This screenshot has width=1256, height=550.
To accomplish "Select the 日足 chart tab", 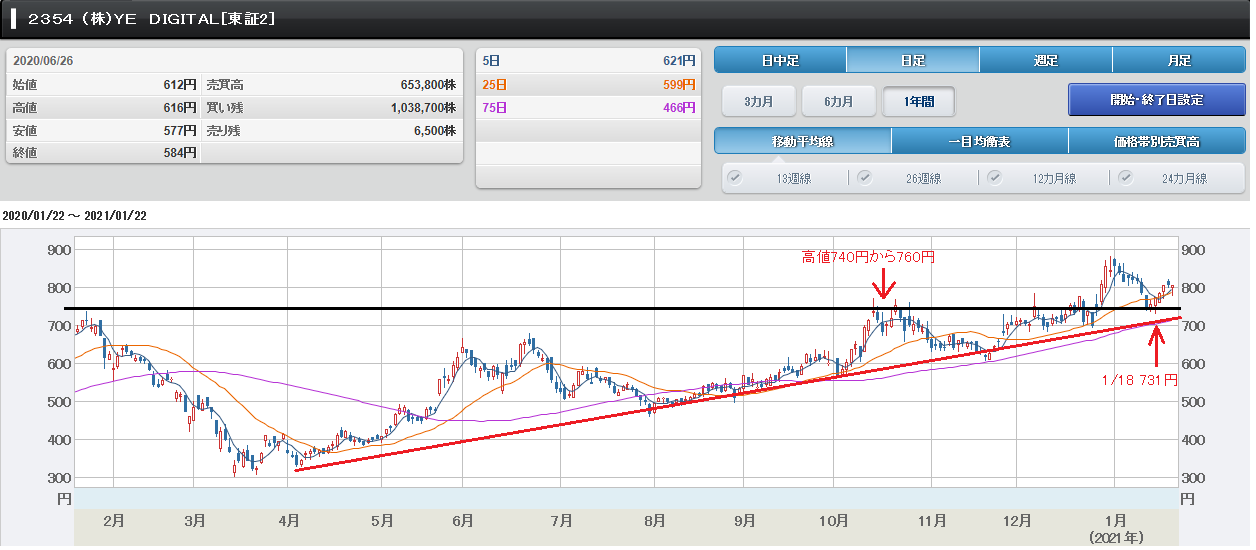I will pyautogui.click(x=912, y=60).
